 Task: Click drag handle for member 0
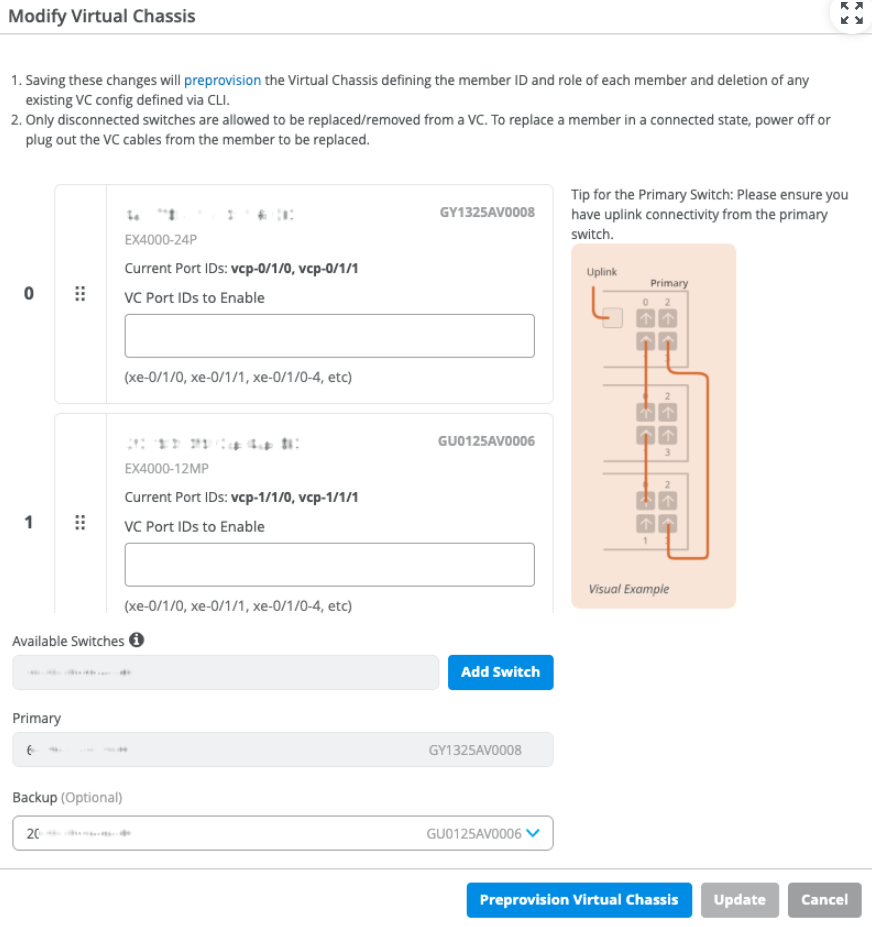click(x=80, y=294)
